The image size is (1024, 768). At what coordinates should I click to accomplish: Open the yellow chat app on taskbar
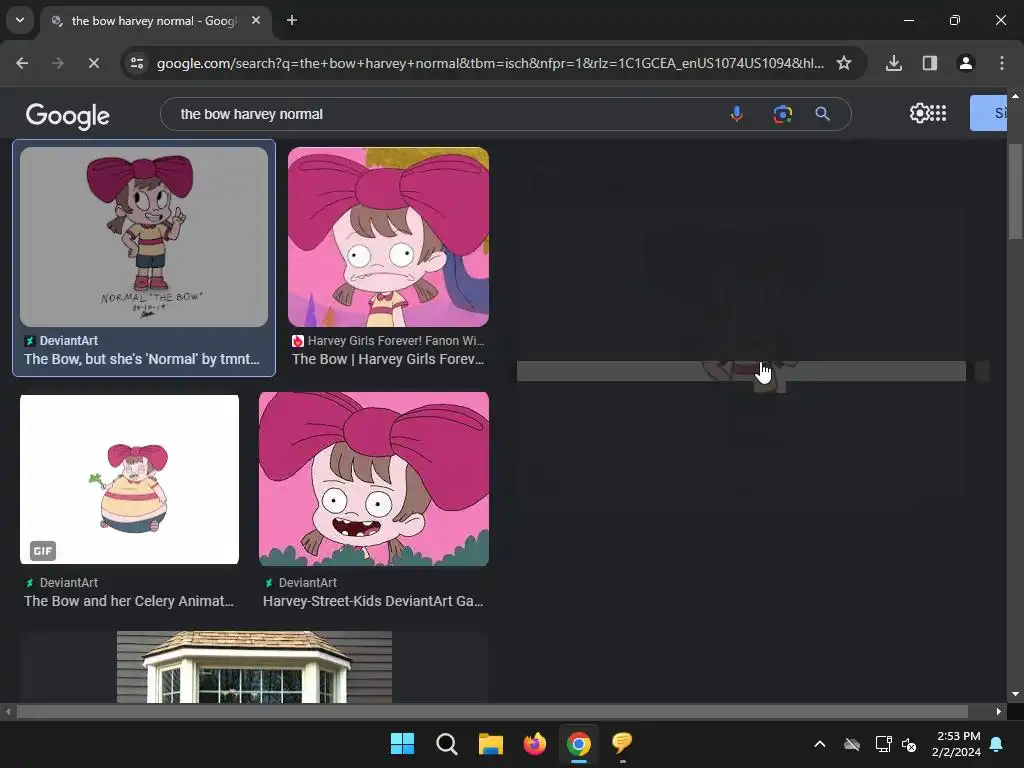pyautogui.click(x=622, y=743)
